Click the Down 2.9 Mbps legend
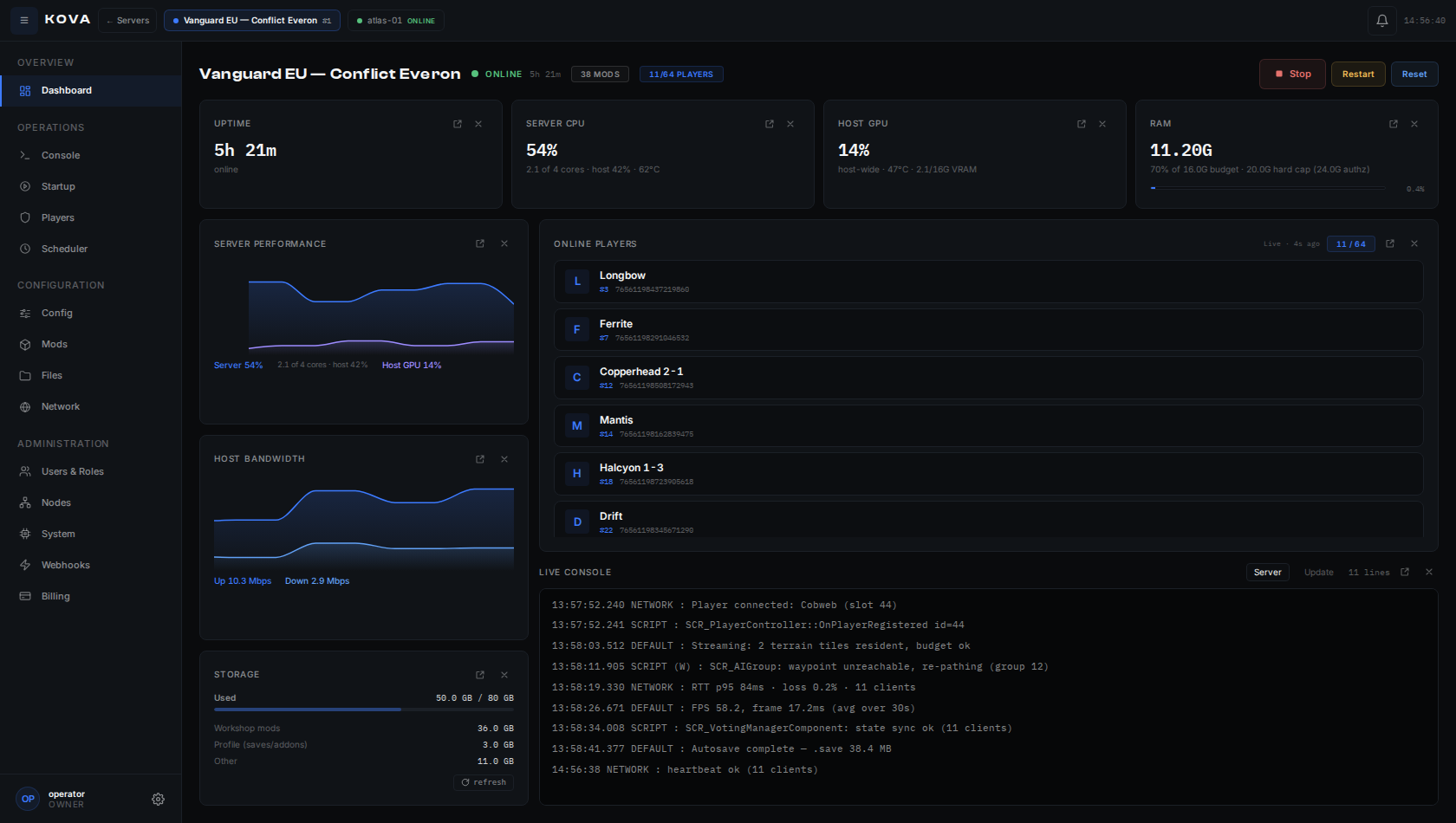The height and width of the screenshot is (823, 1456). 317,581
